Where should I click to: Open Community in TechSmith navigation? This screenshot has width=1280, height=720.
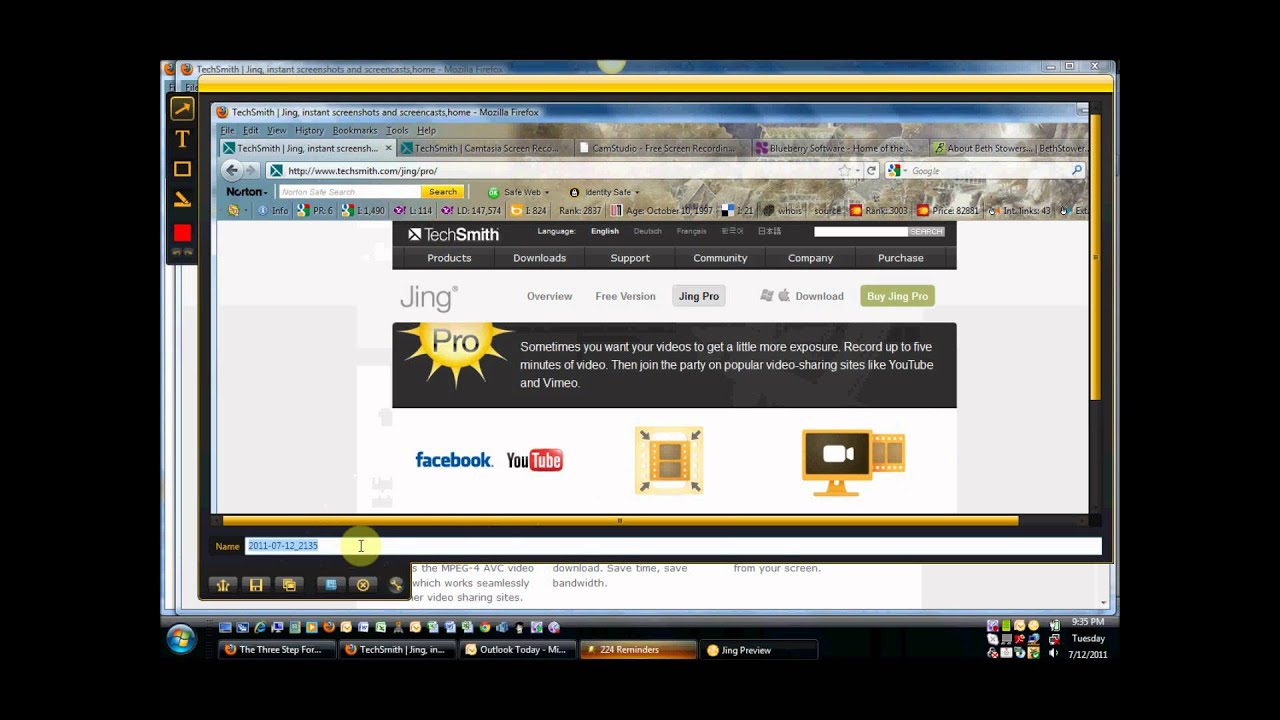(720, 258)
